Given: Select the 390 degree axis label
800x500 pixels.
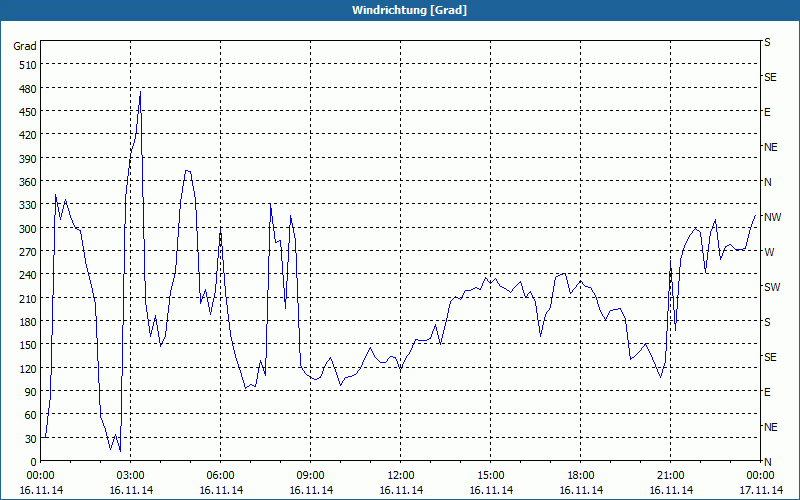Looking at the screenshot, I should pos(28,159).
